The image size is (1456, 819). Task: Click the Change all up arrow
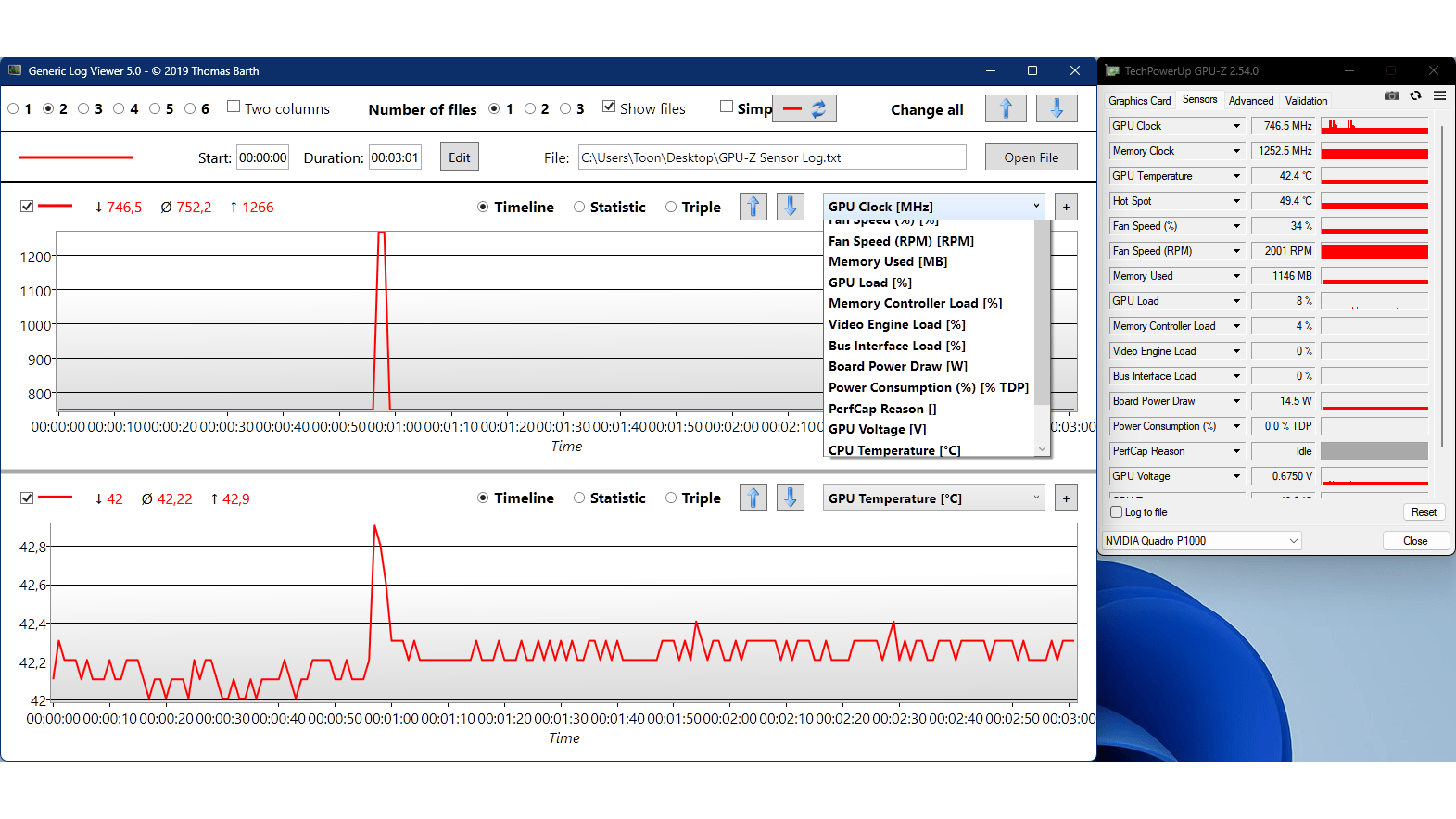coord(1006,109)
